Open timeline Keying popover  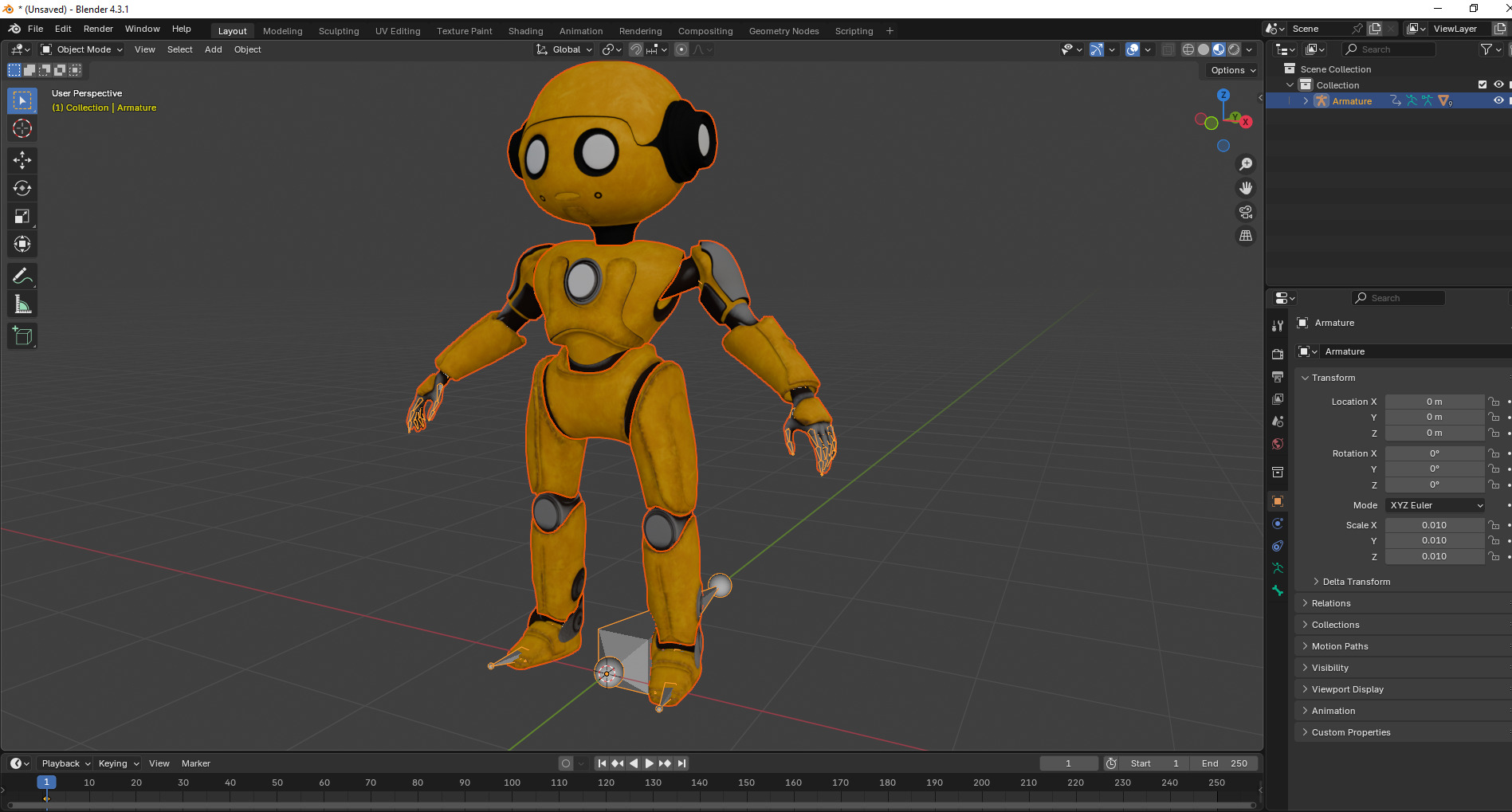[x=118, y=763]
